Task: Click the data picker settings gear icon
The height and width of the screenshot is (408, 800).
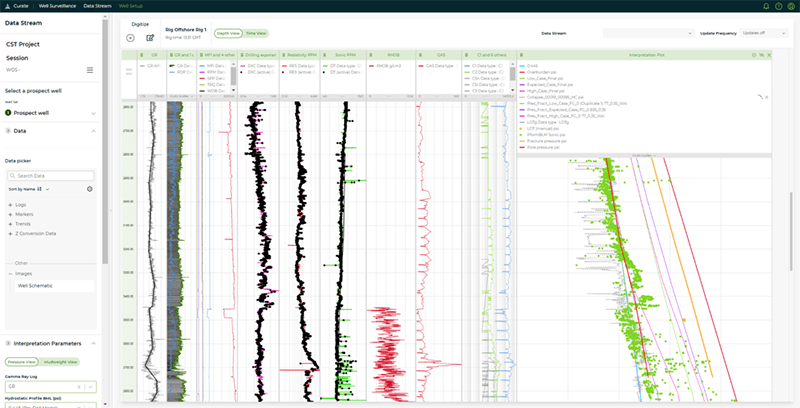Action: [90, 188]
